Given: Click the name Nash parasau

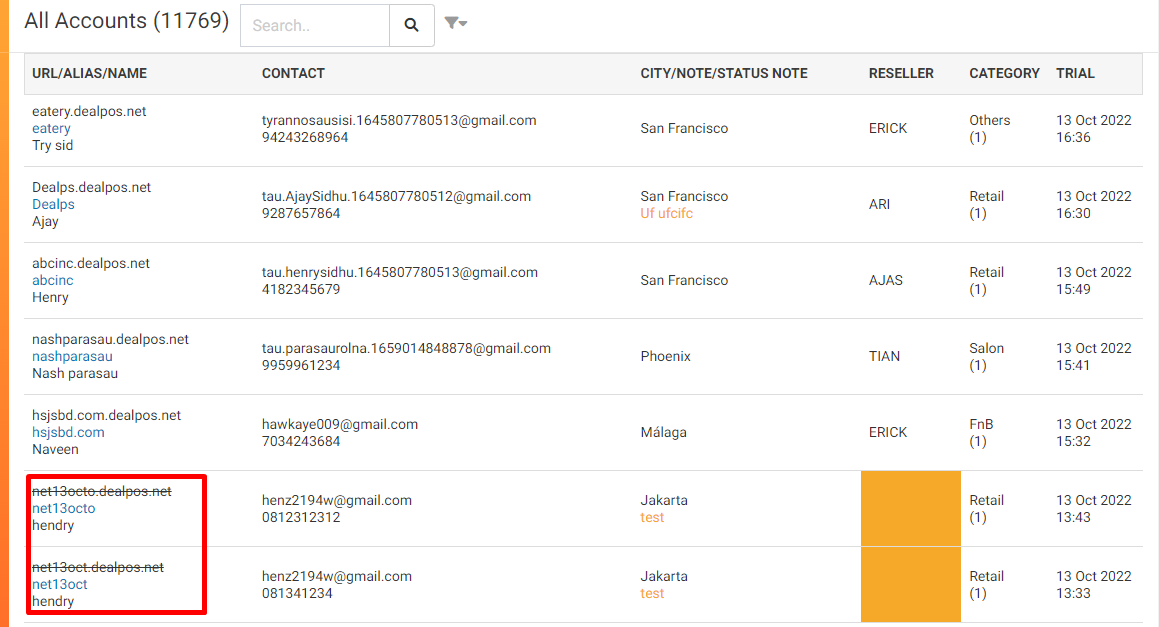Looking at the screenshot, I should point(75,373).
